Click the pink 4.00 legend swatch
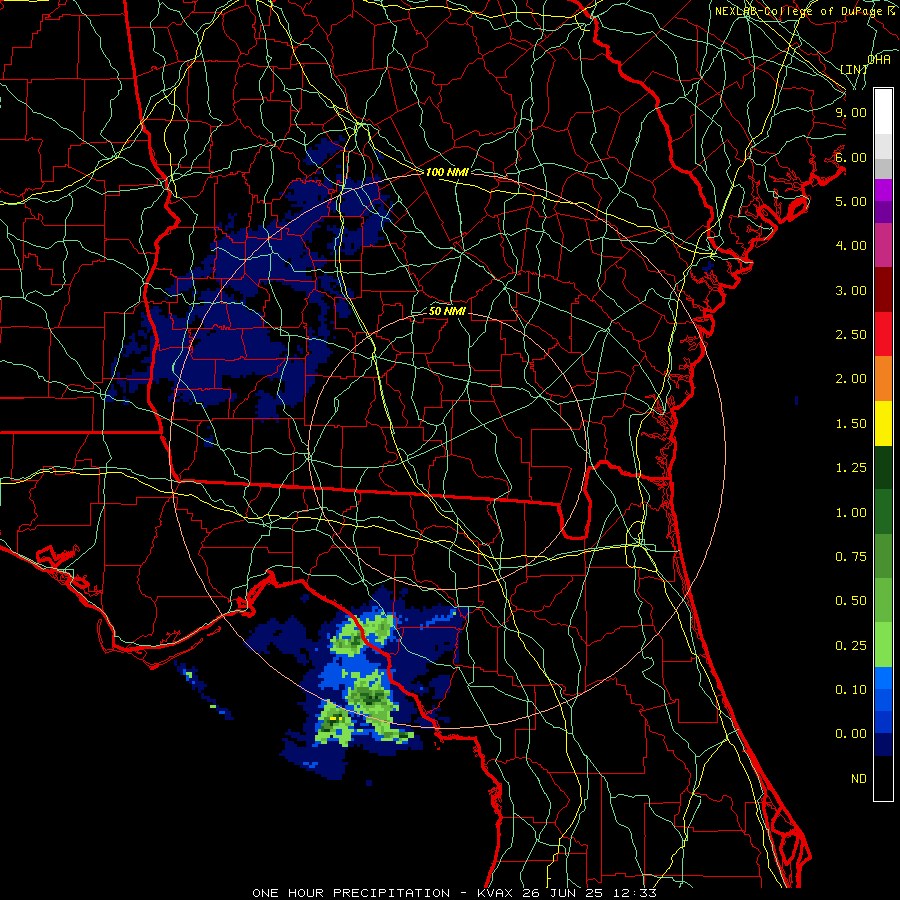This screenshot has height=900, width=900. (x=883, y=245)
